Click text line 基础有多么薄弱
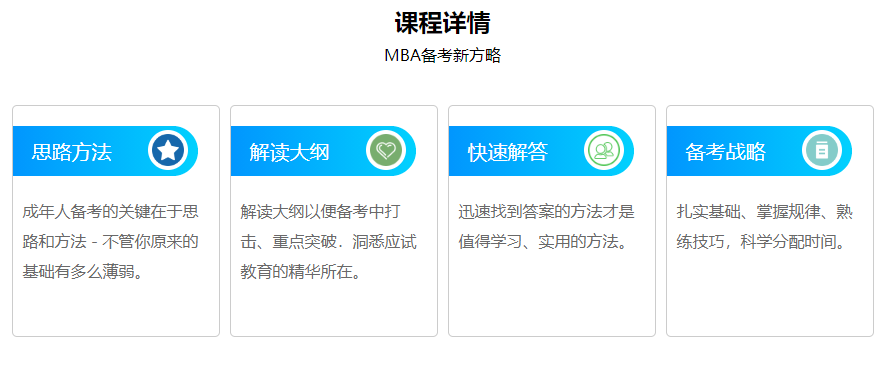Image resolution: width=884 pixels, height=366 pixels. pyautogui.click(x=82, y=272)
